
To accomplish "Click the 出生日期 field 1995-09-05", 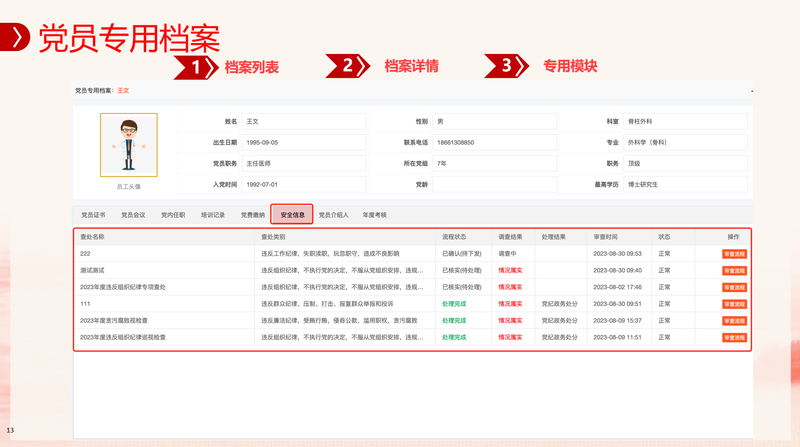I will [304, 142].
